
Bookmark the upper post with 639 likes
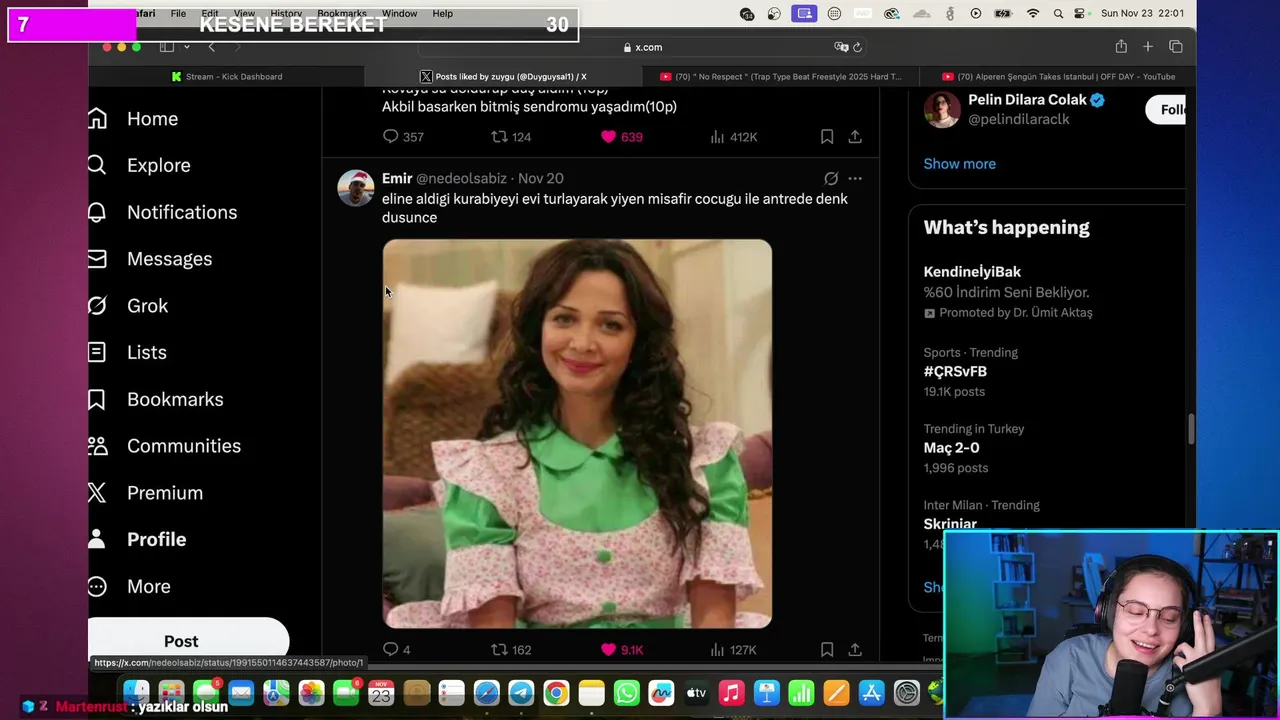[827, 136]
